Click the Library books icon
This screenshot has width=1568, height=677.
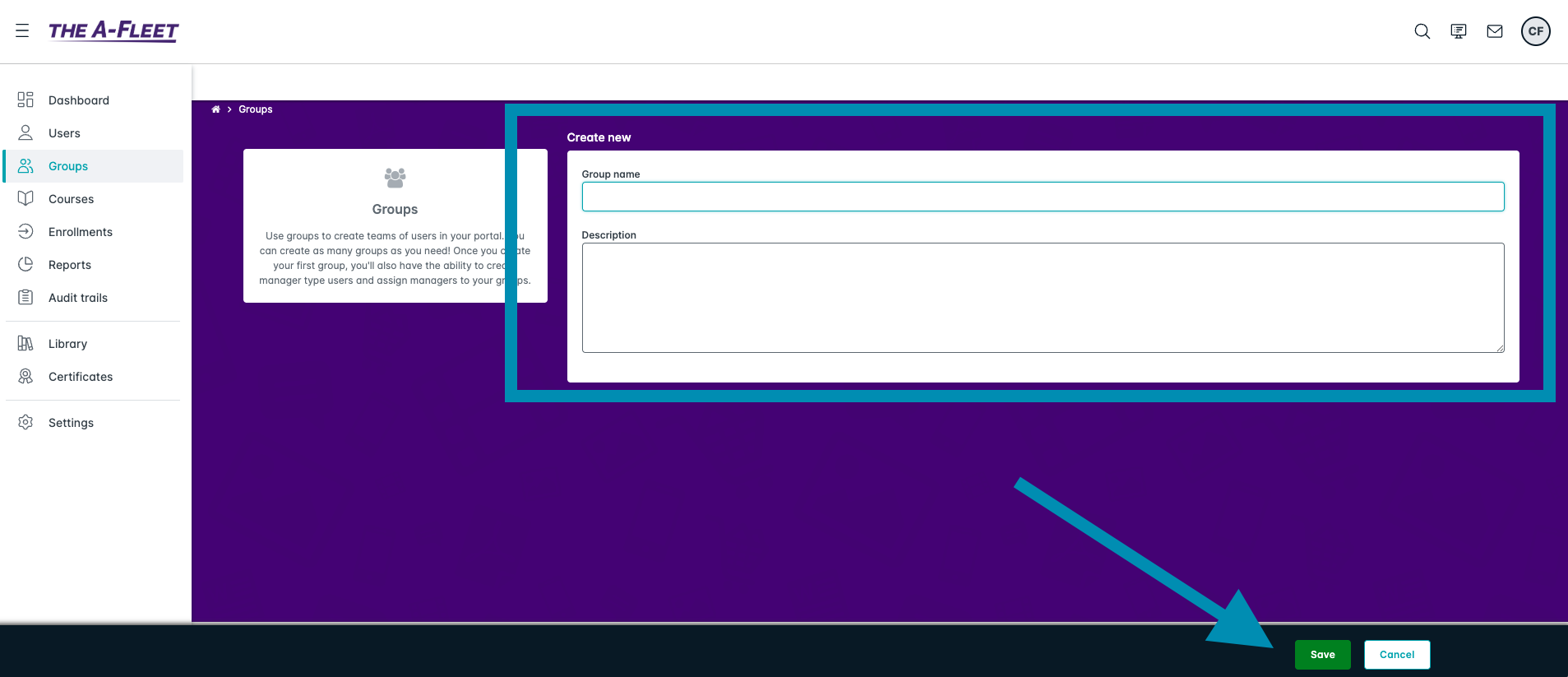pyautogui.click(x=25, y=344)
